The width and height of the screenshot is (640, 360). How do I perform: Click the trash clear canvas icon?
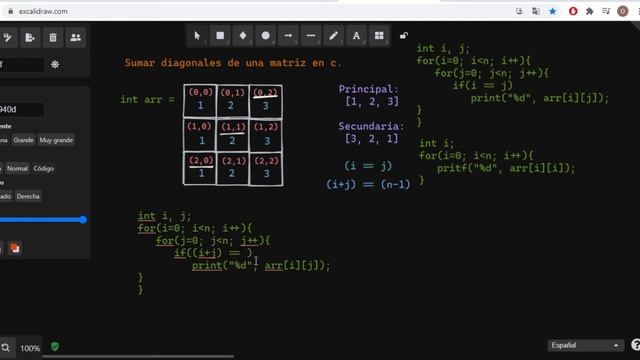tap(53, 38)
